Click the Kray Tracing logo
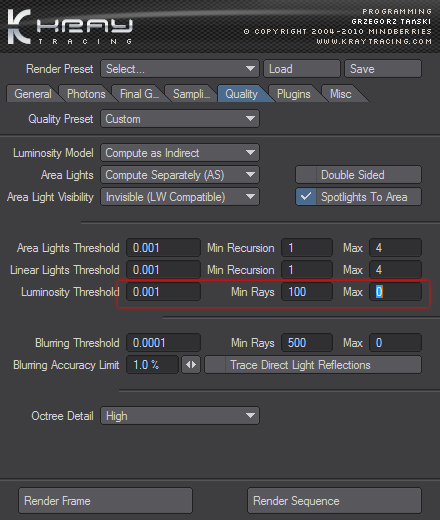The height and width of the screenshot is (520, 440). (x=70, y=27)
